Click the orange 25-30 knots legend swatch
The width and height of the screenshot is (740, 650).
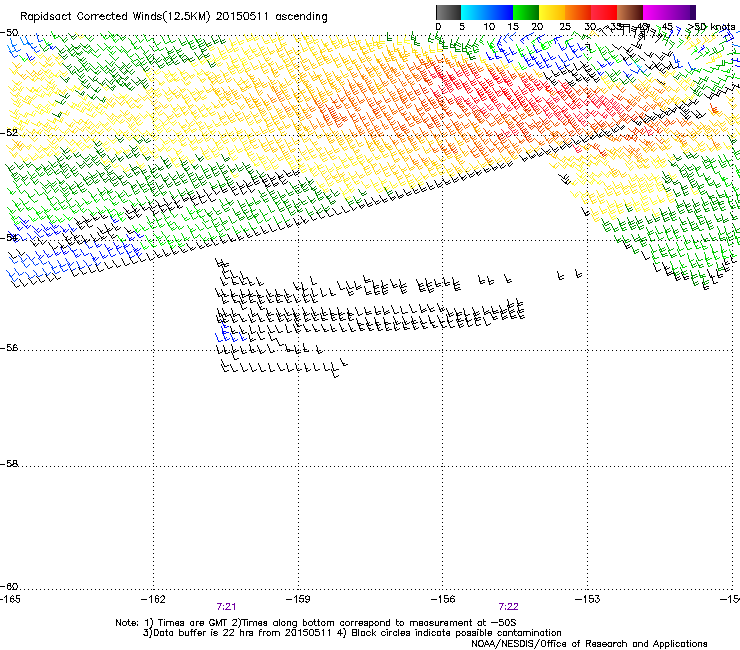[x=578, y=12]
